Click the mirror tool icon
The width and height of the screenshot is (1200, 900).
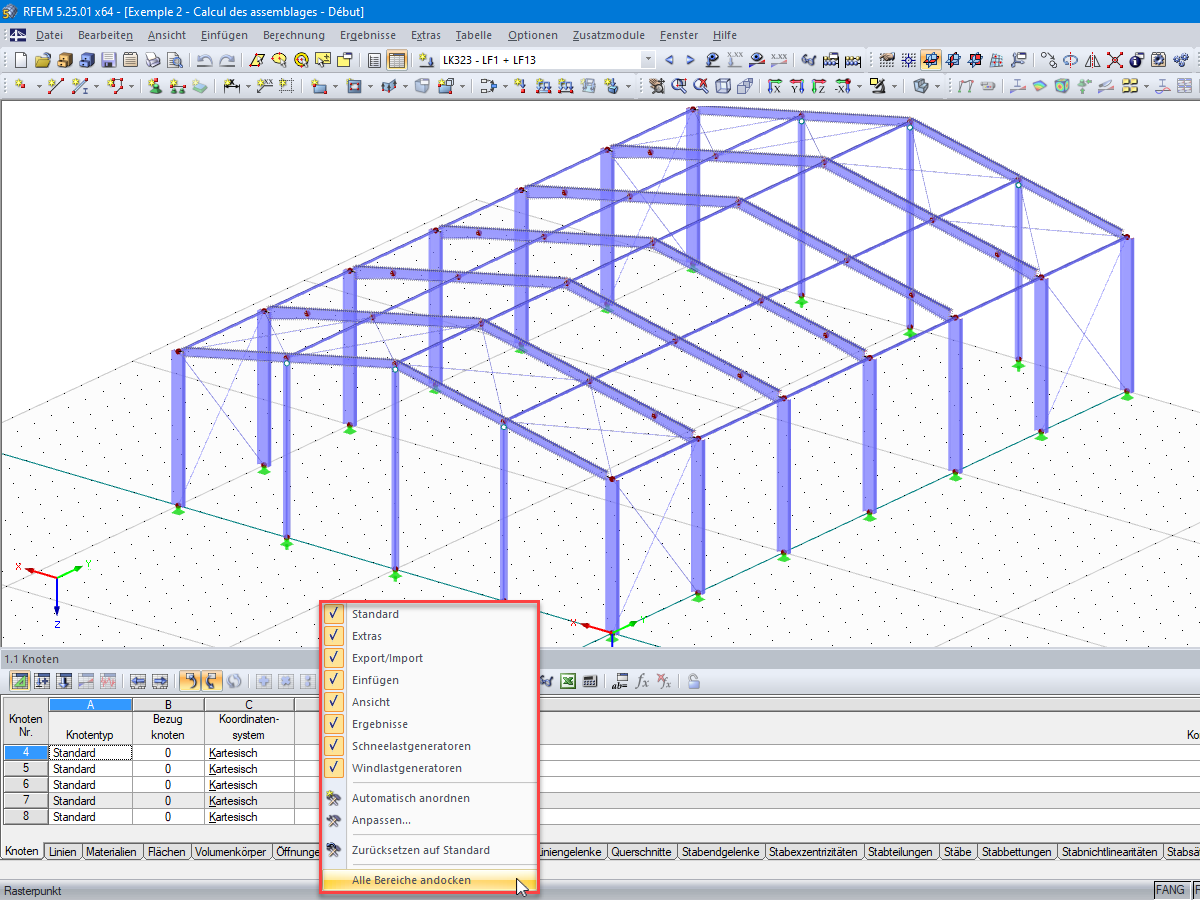point(1092,59)
